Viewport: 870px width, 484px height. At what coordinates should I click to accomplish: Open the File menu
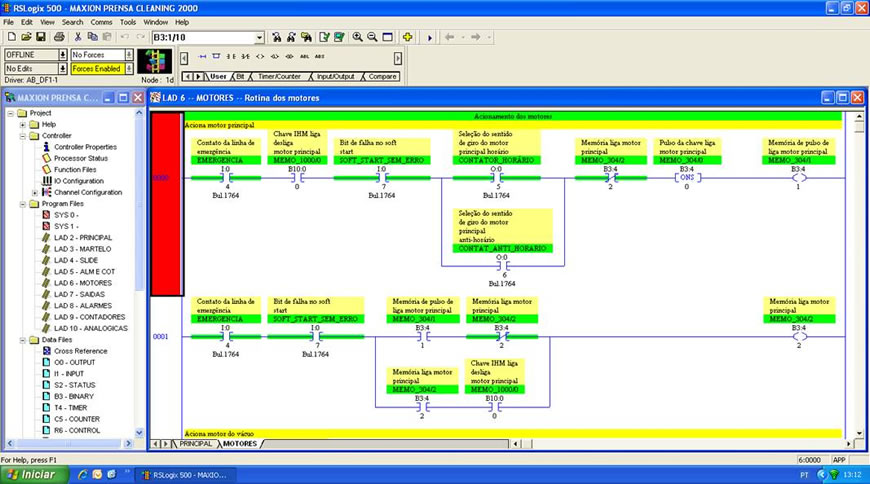click(8, 22)
